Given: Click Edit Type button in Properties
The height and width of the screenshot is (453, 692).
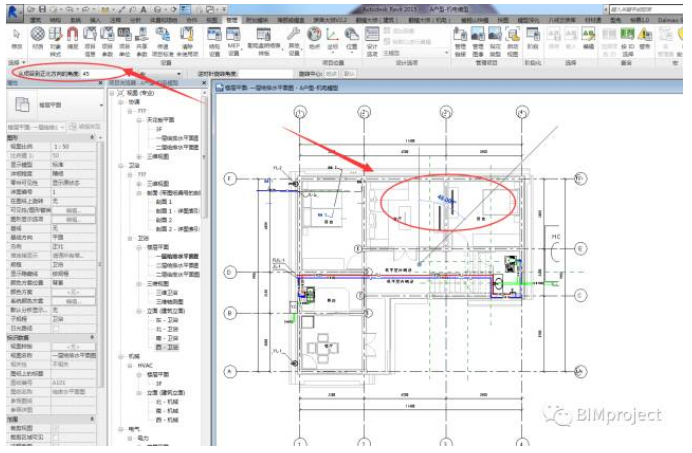Looking at the screenshot, I should pos(85,127).
